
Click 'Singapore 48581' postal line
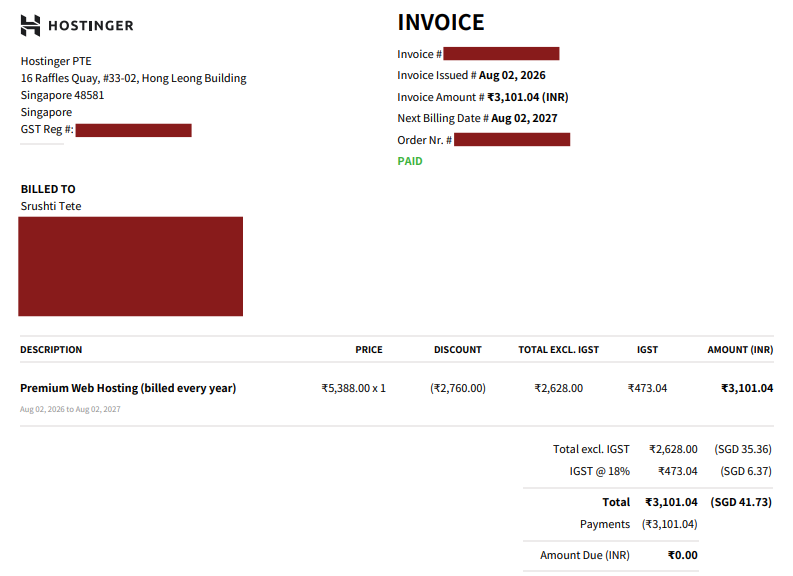click(x=62, y=95)
